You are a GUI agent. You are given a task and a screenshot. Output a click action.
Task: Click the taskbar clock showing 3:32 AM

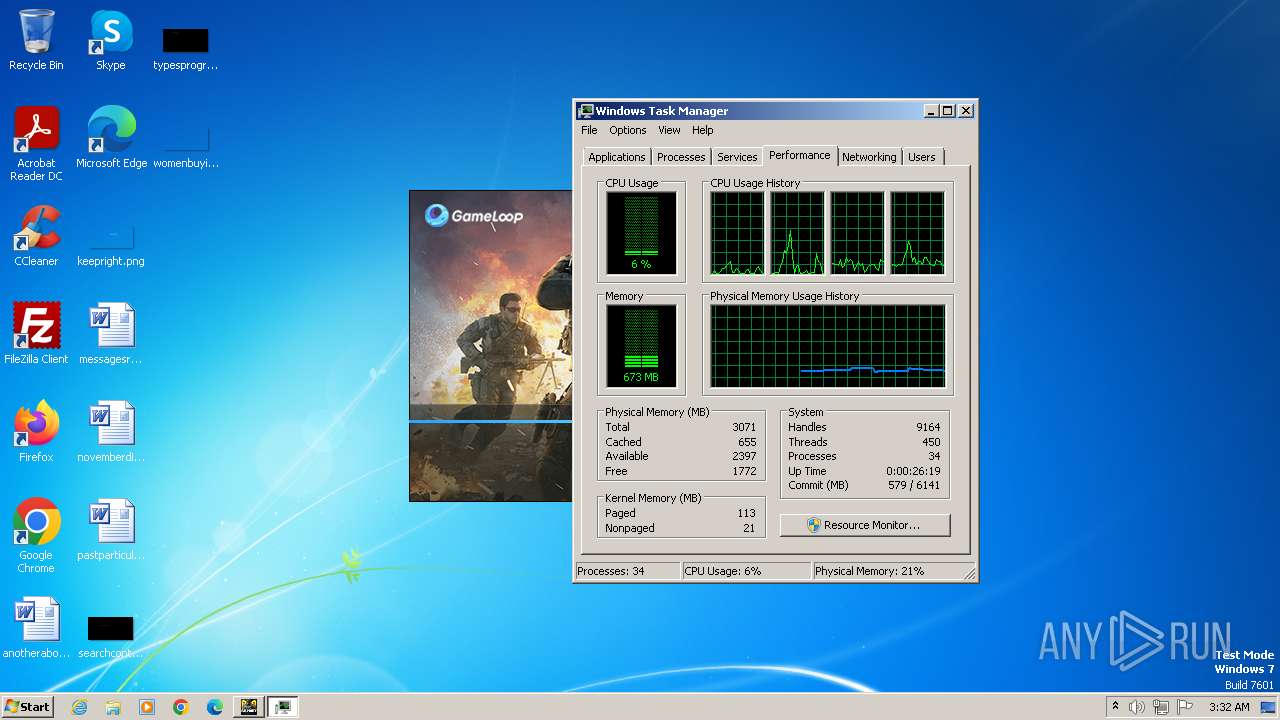1229,707
